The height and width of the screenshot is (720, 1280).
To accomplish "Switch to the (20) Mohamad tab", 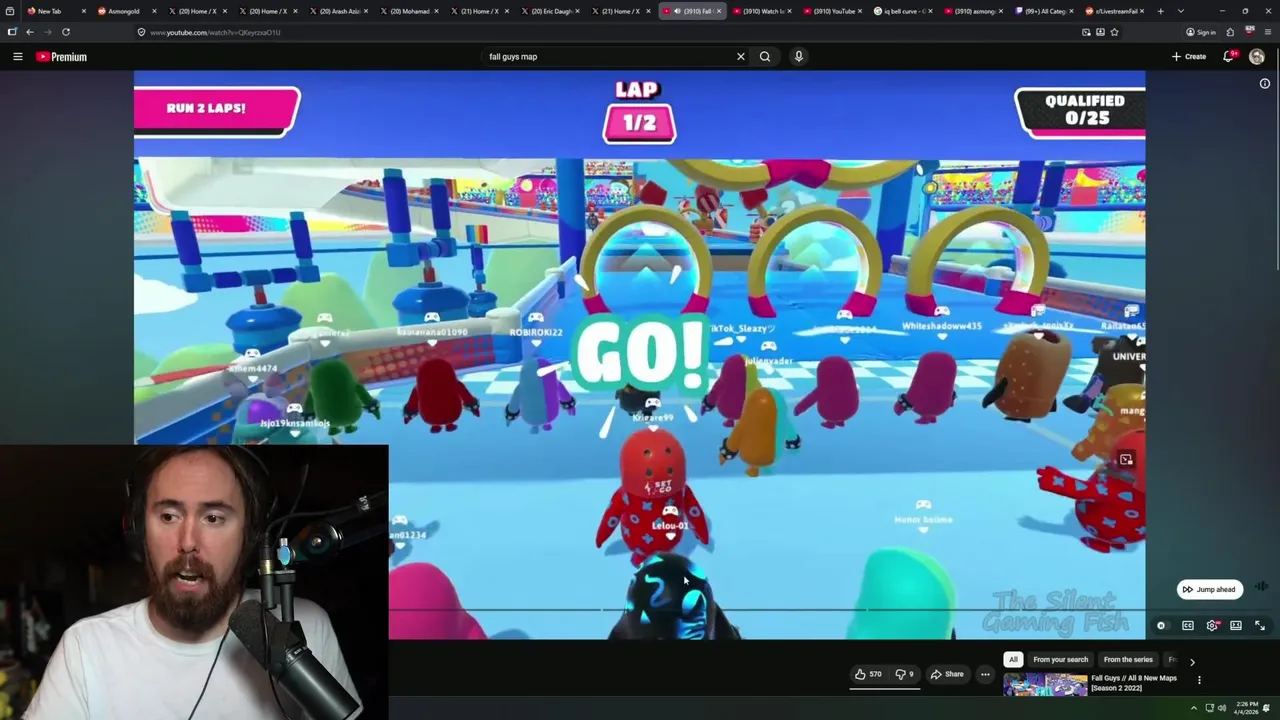I will point(409,11).
